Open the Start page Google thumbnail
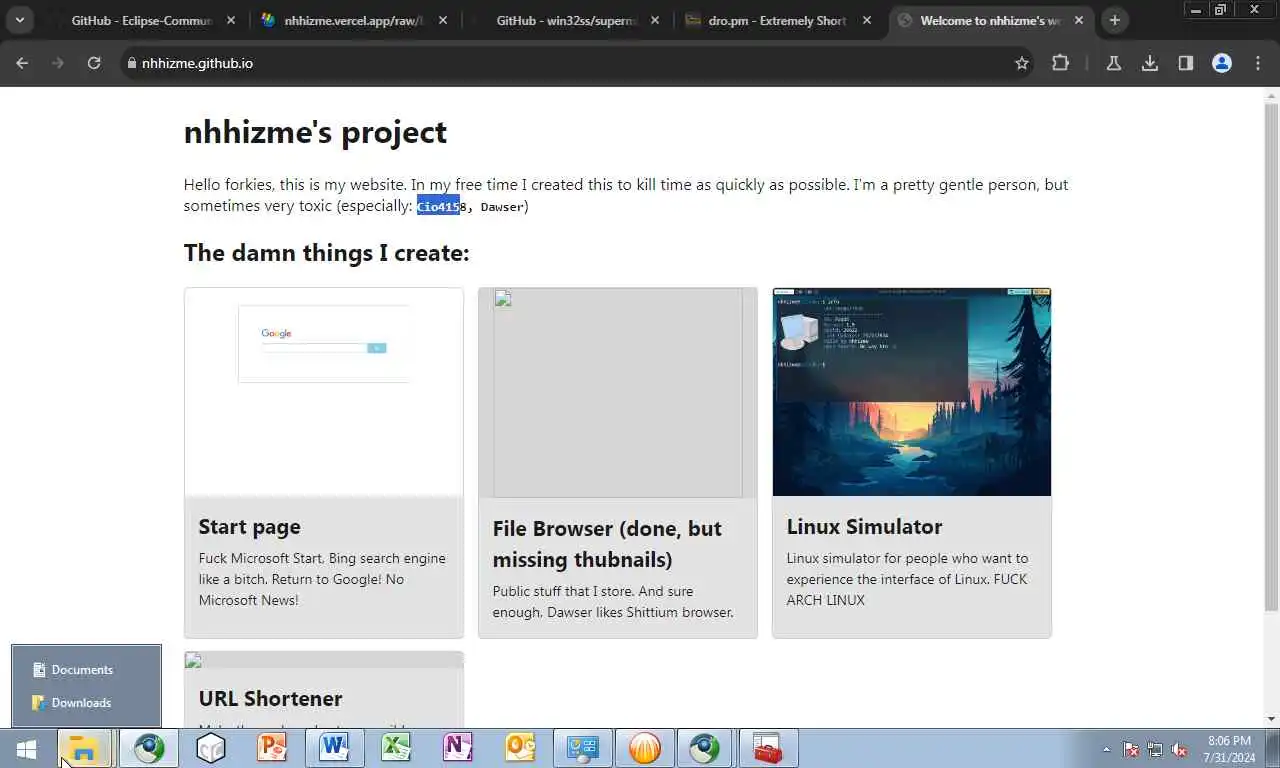This screenshot has width=1280, height=768. pos(324,392)
